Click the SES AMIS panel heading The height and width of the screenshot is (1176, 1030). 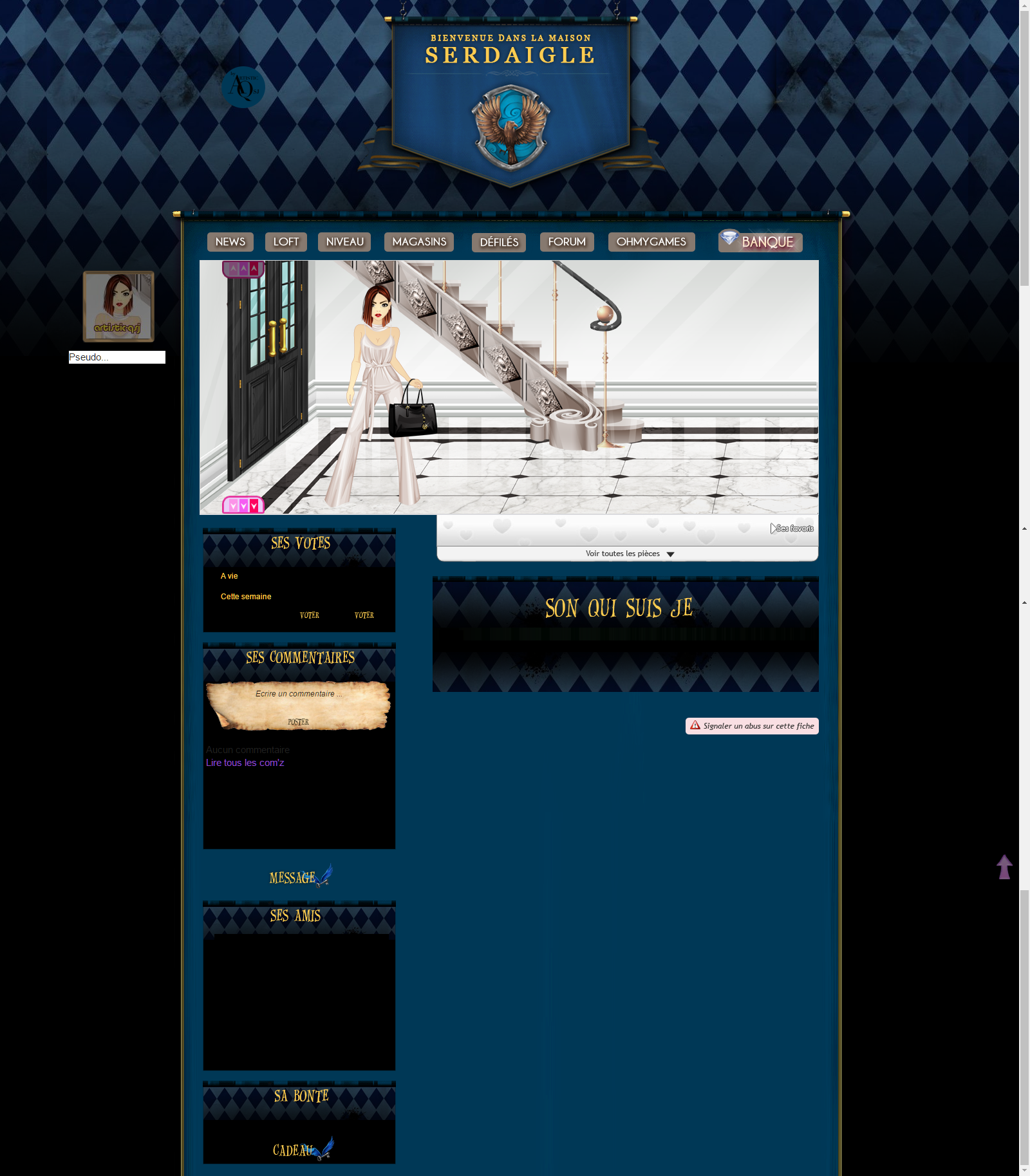tap(295, 916)
